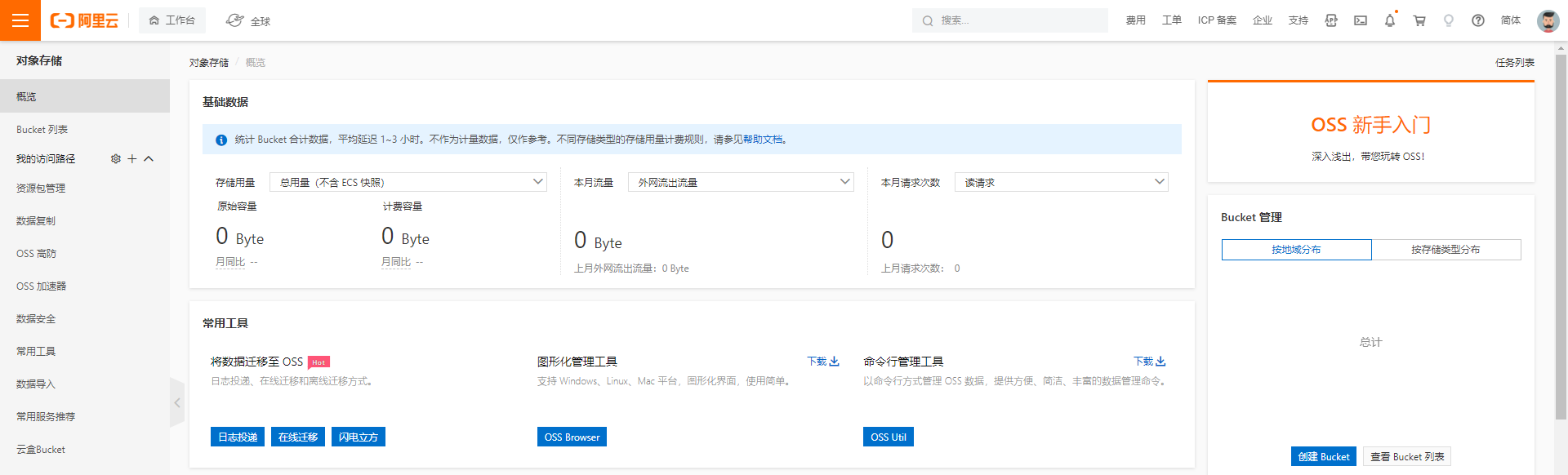Open 任务列表 task list
The width and height of the screenshot is (1568, 475).
pyautogui.click(x=1515, y=62)
